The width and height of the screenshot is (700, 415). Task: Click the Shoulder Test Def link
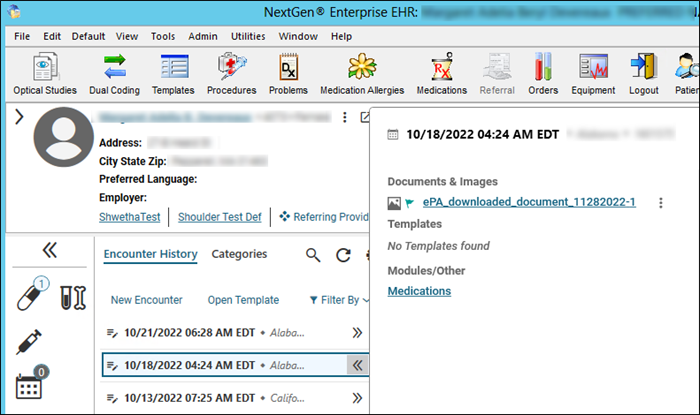click(x=220, y=217)
